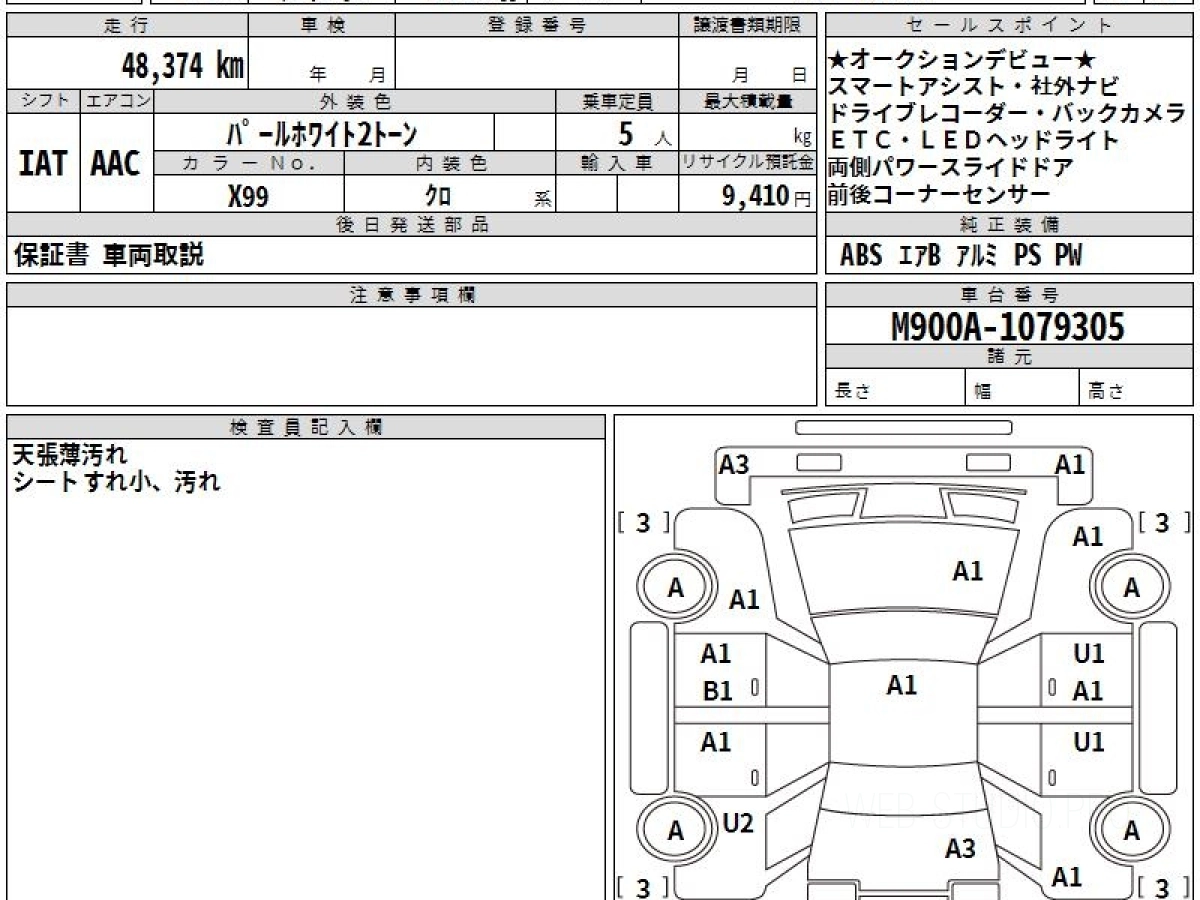Click the 車検 header cell

point(321,26)
